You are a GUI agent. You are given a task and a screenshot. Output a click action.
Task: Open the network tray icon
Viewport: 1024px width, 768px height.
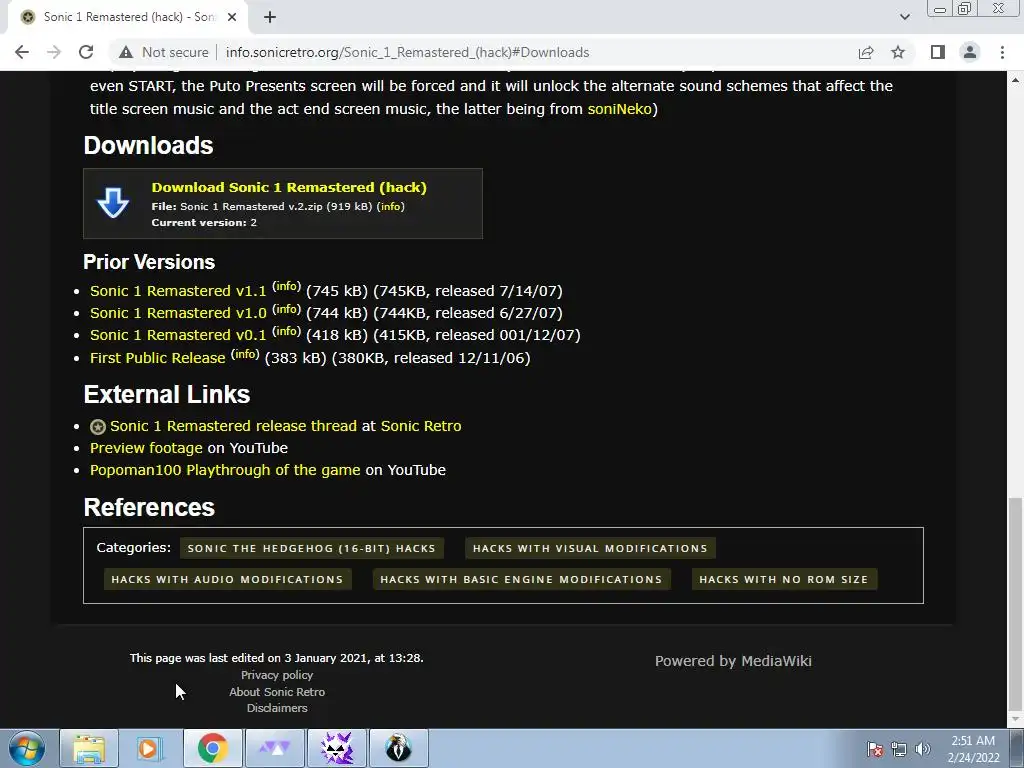click(899, 749)
